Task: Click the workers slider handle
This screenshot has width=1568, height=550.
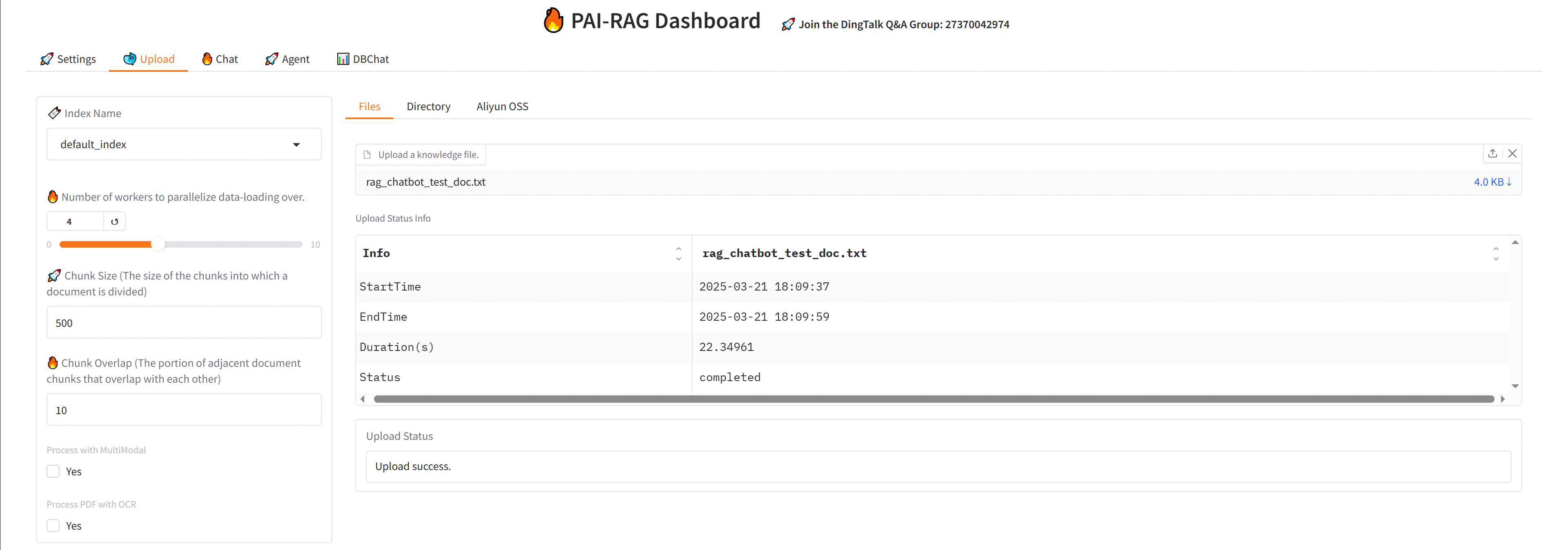Action: tap(158, 244)
